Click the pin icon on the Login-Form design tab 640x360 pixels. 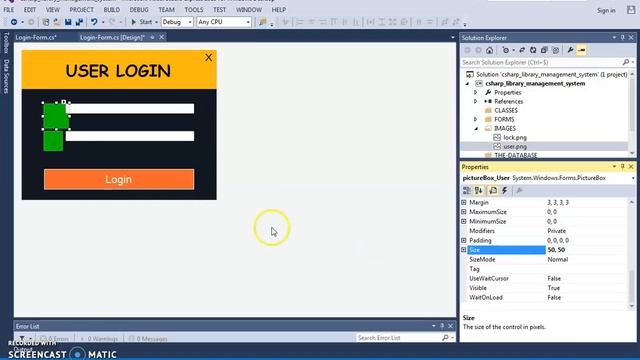[152, 37]
